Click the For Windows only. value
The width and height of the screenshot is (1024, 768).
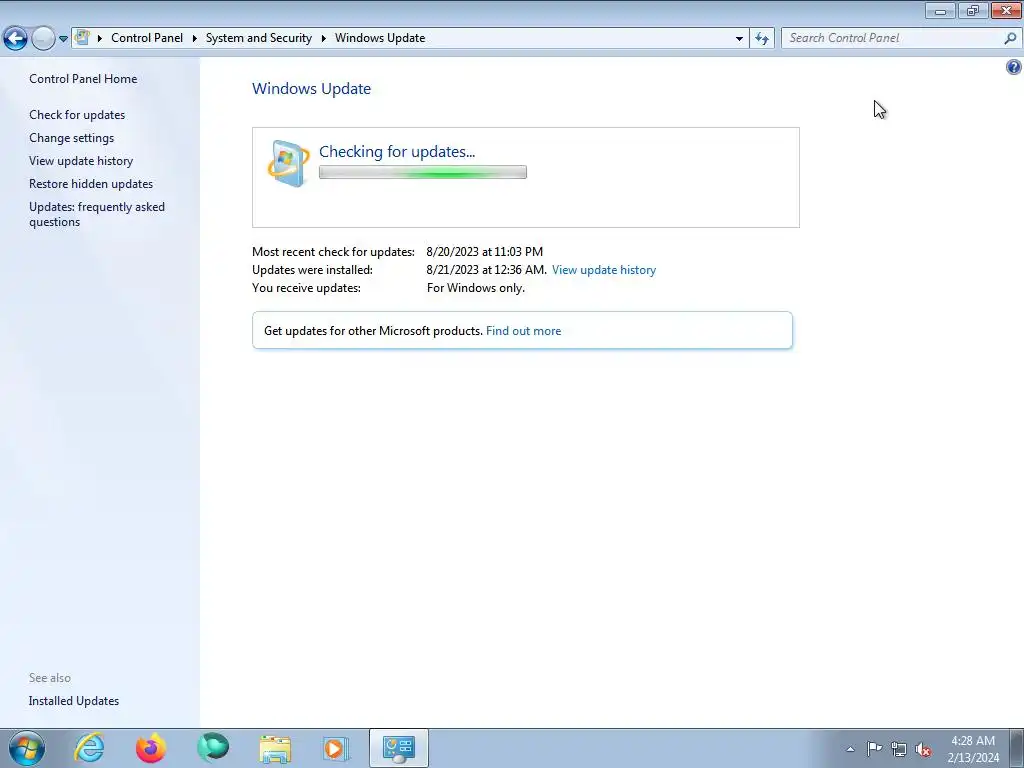pyautogui.click(x=475, y=288)
